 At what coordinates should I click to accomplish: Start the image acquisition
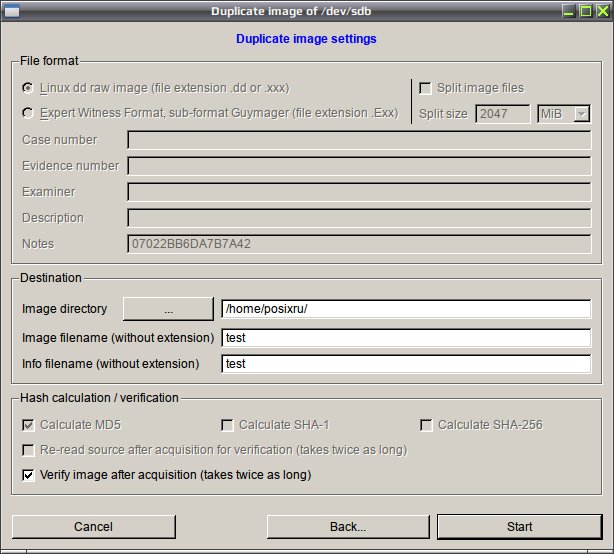[520, 527]
